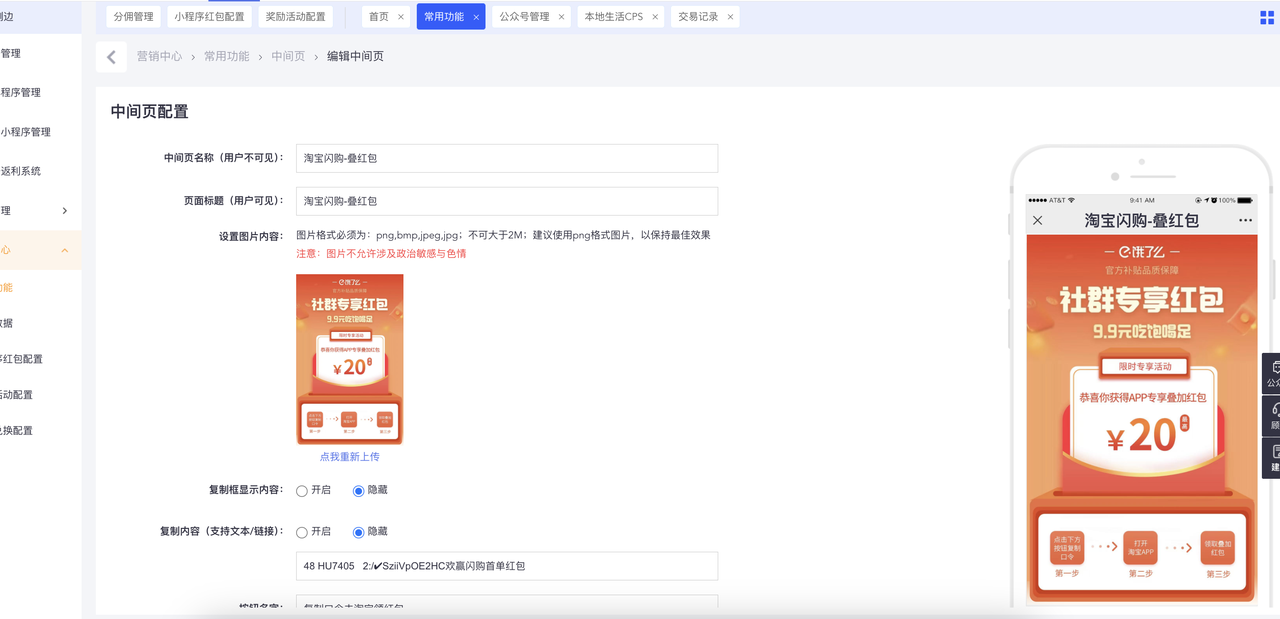Viewport: 1280px width, 619px height.
Task: Go to 营销中心 in the breadcrumb
Action: [160, 57]
